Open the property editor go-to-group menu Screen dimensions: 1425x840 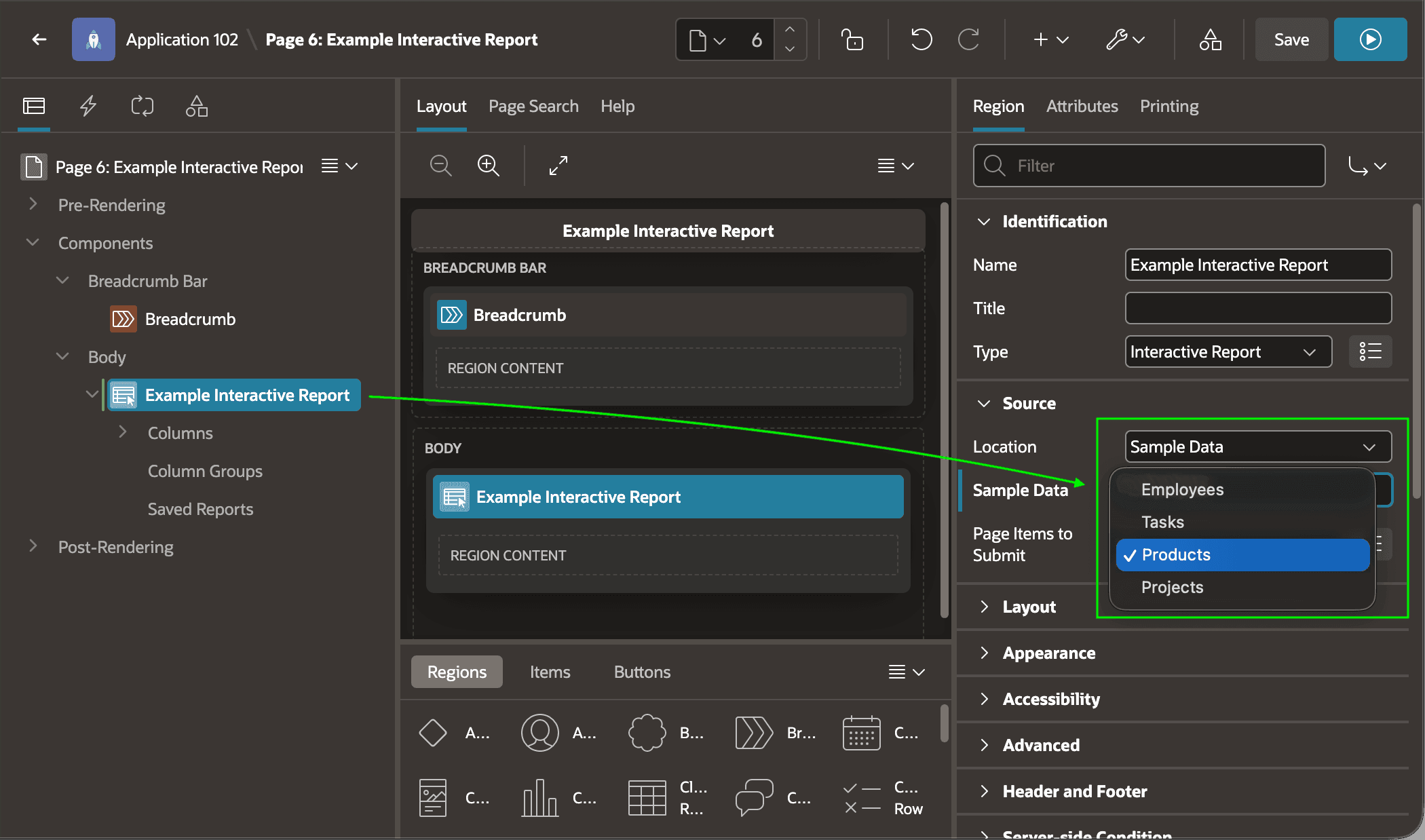tap(1367, 166)
